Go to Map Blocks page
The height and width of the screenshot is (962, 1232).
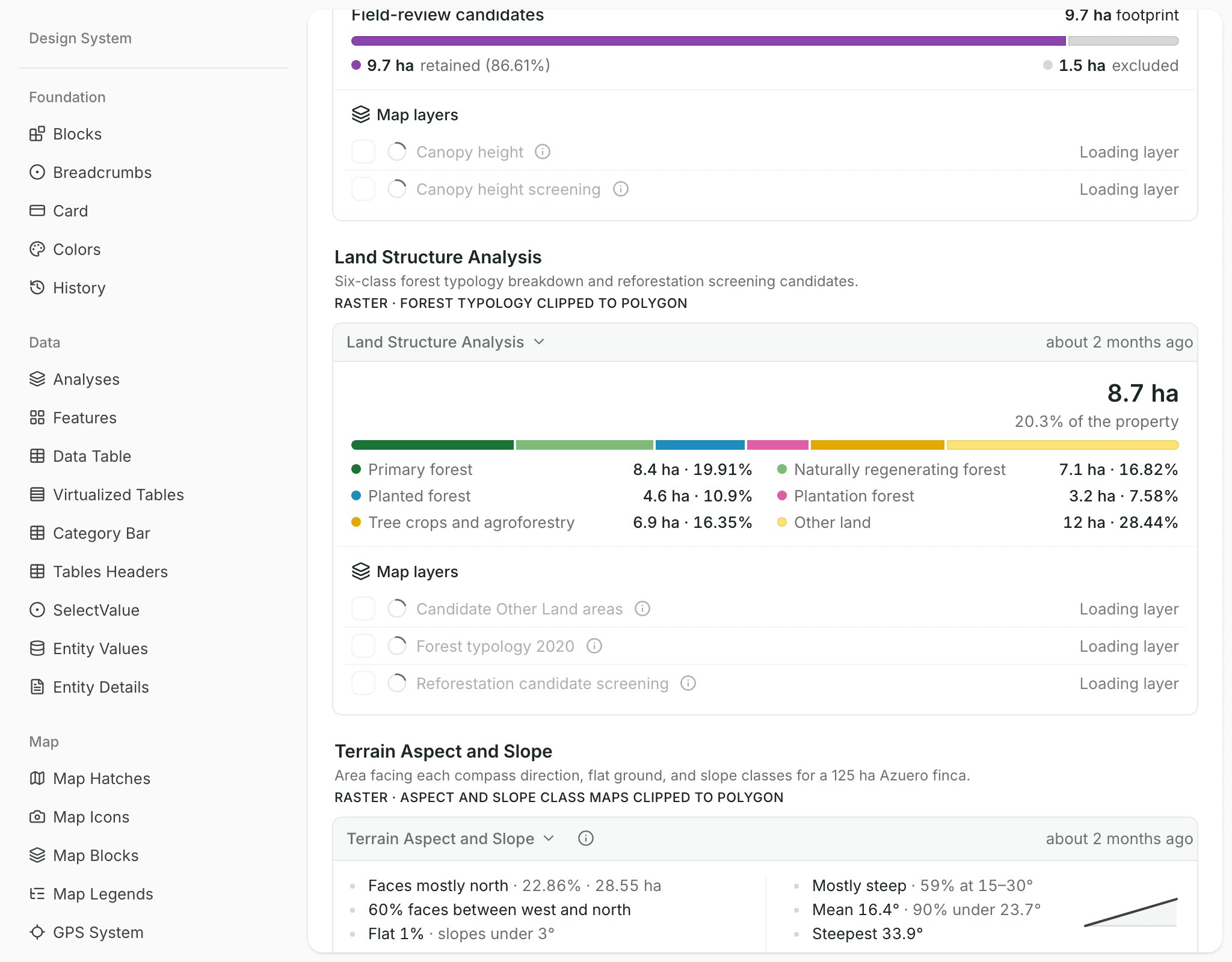[x=95, y=856]
